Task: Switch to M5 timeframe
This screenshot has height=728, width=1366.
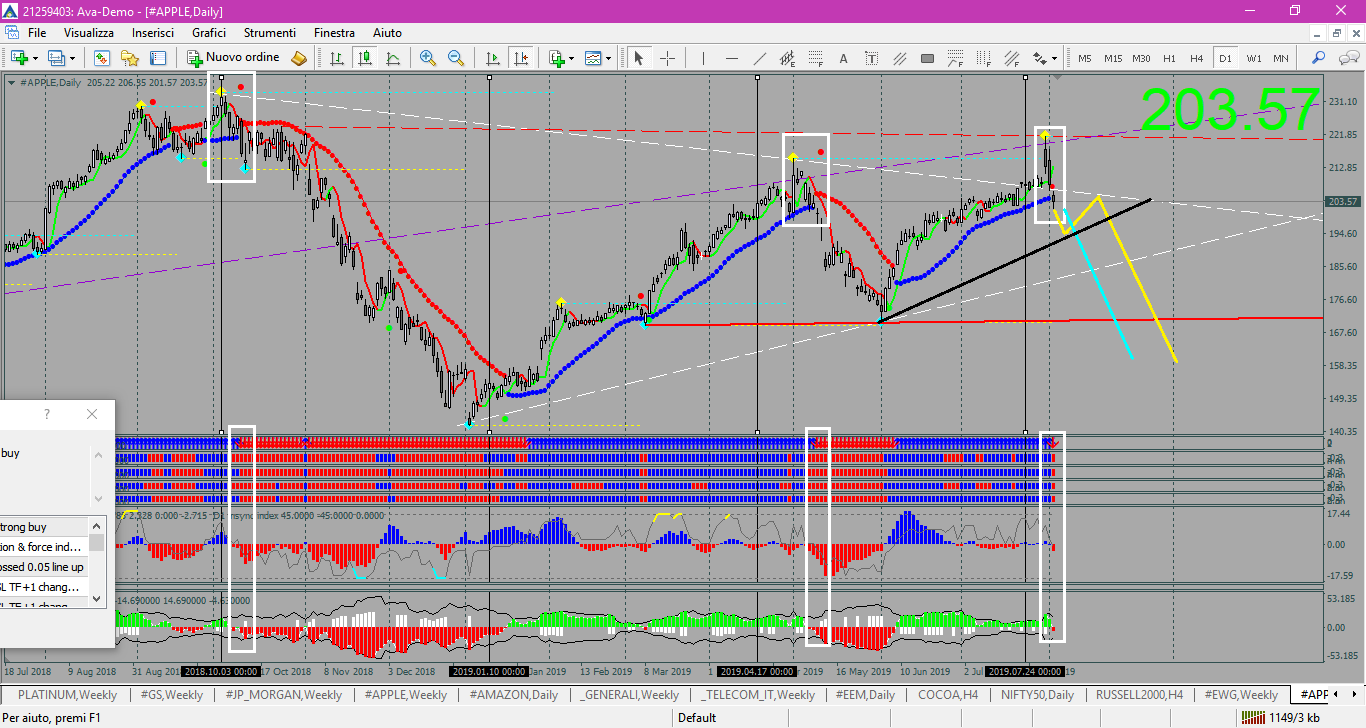Action: [1085, 58]
